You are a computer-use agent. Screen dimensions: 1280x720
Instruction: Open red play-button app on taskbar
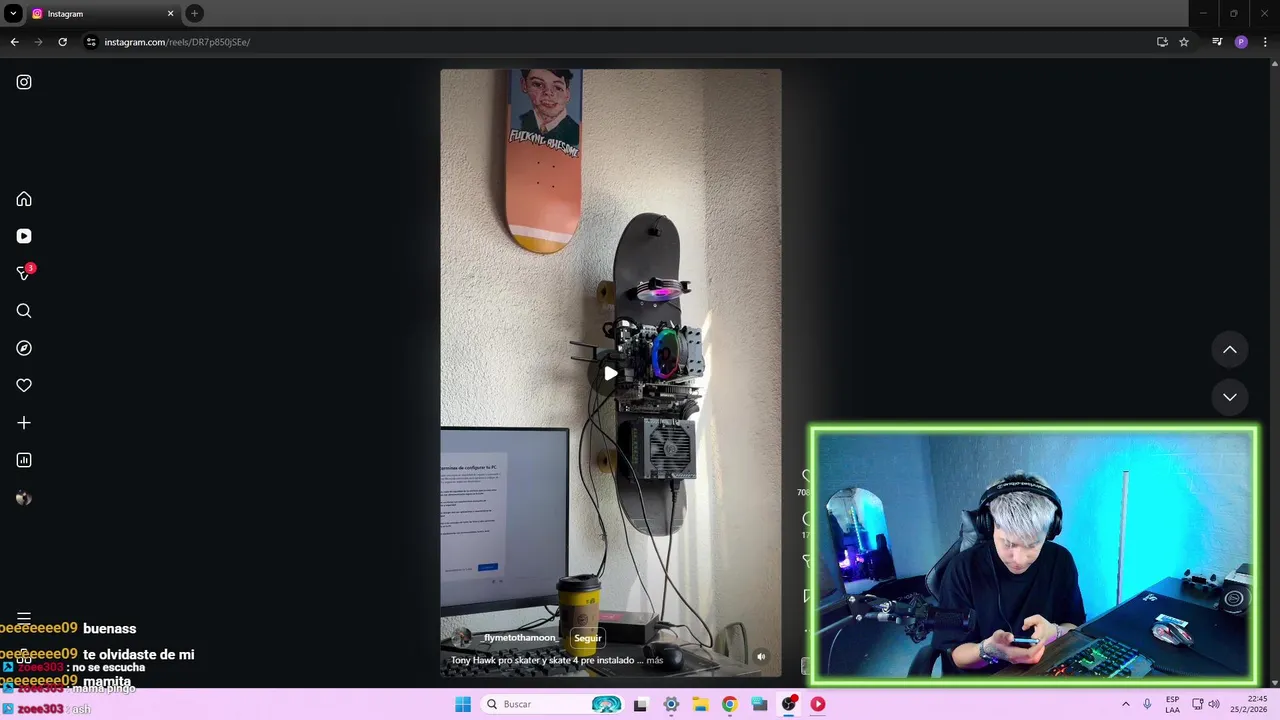point(818,704)
